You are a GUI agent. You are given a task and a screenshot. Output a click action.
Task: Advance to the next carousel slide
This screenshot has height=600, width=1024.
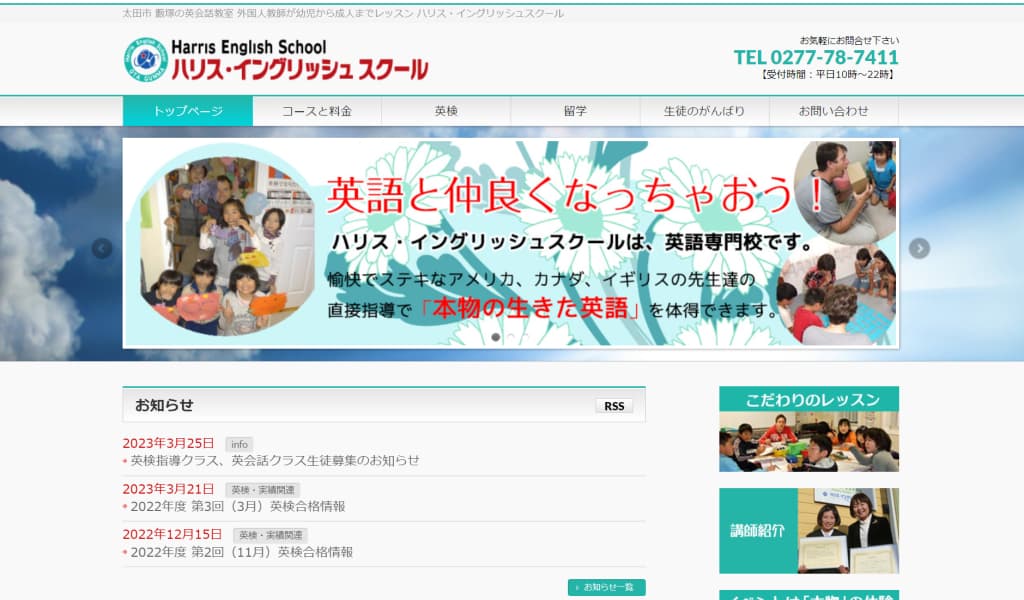pyautogui.click(x=919, y=248)
